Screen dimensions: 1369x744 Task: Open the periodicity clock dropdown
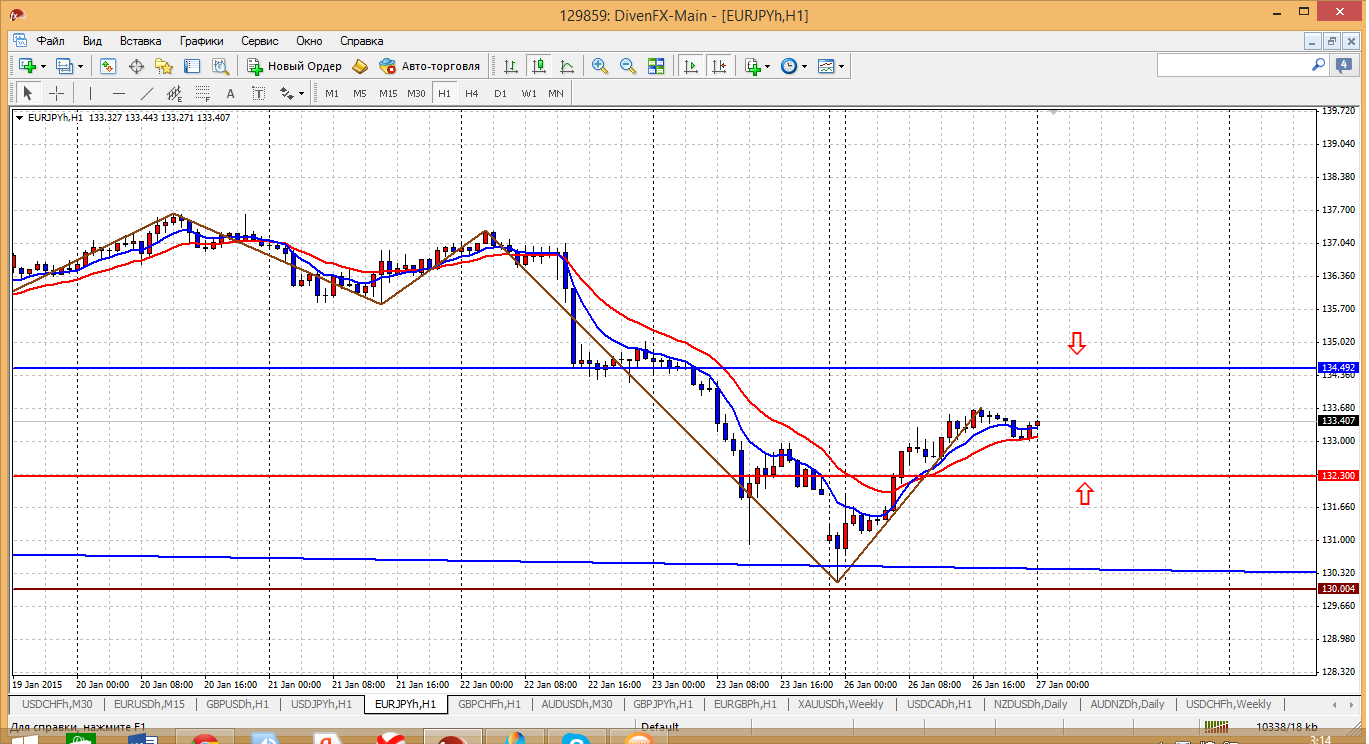[804, 67]
